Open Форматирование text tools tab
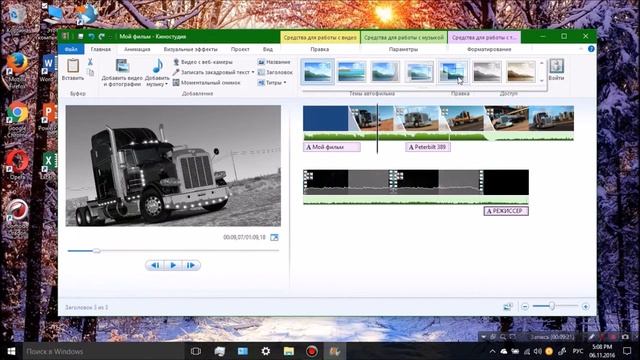640x360 pixels. pos(489,49)
